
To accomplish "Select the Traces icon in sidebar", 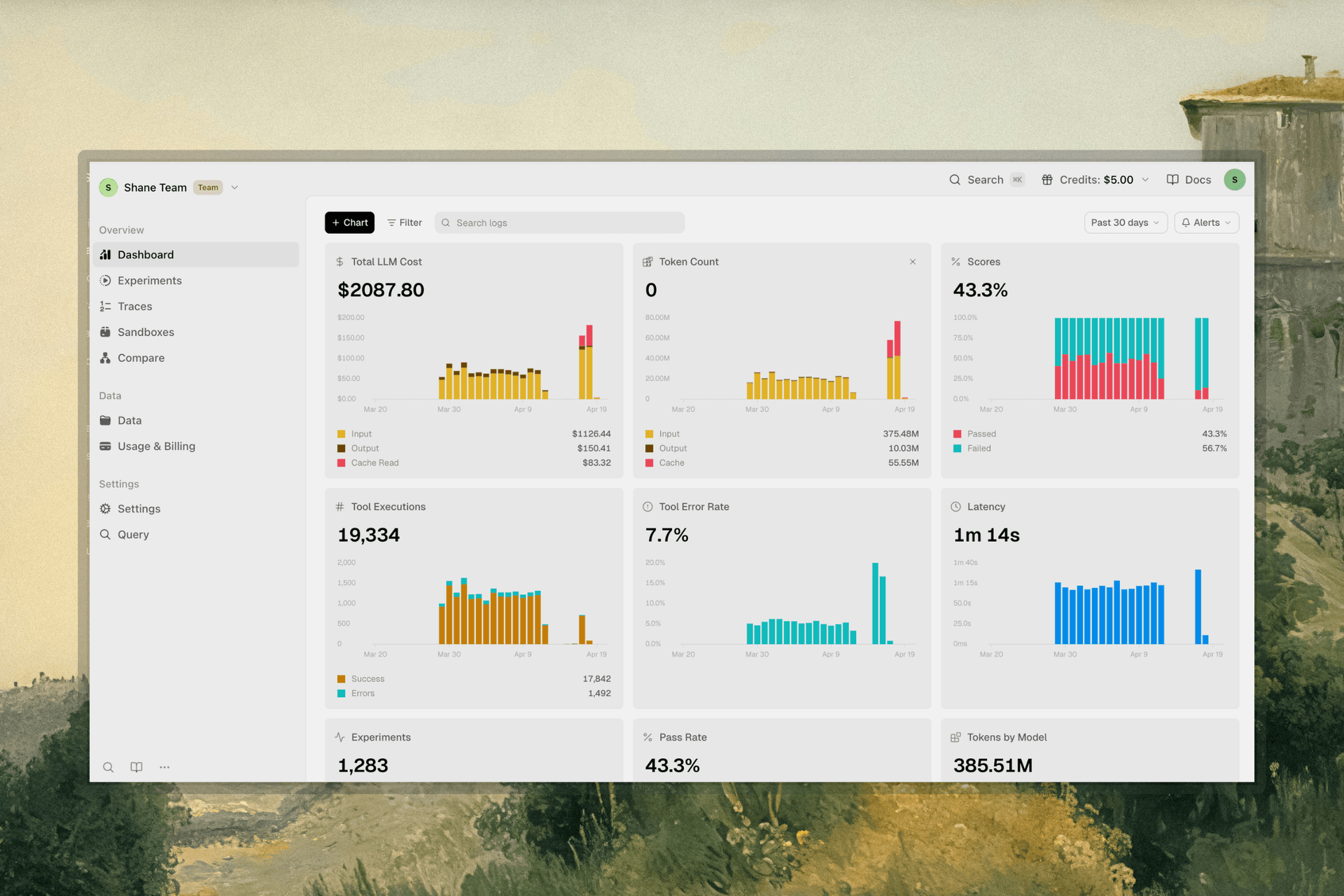I will (x=105, y=306).
